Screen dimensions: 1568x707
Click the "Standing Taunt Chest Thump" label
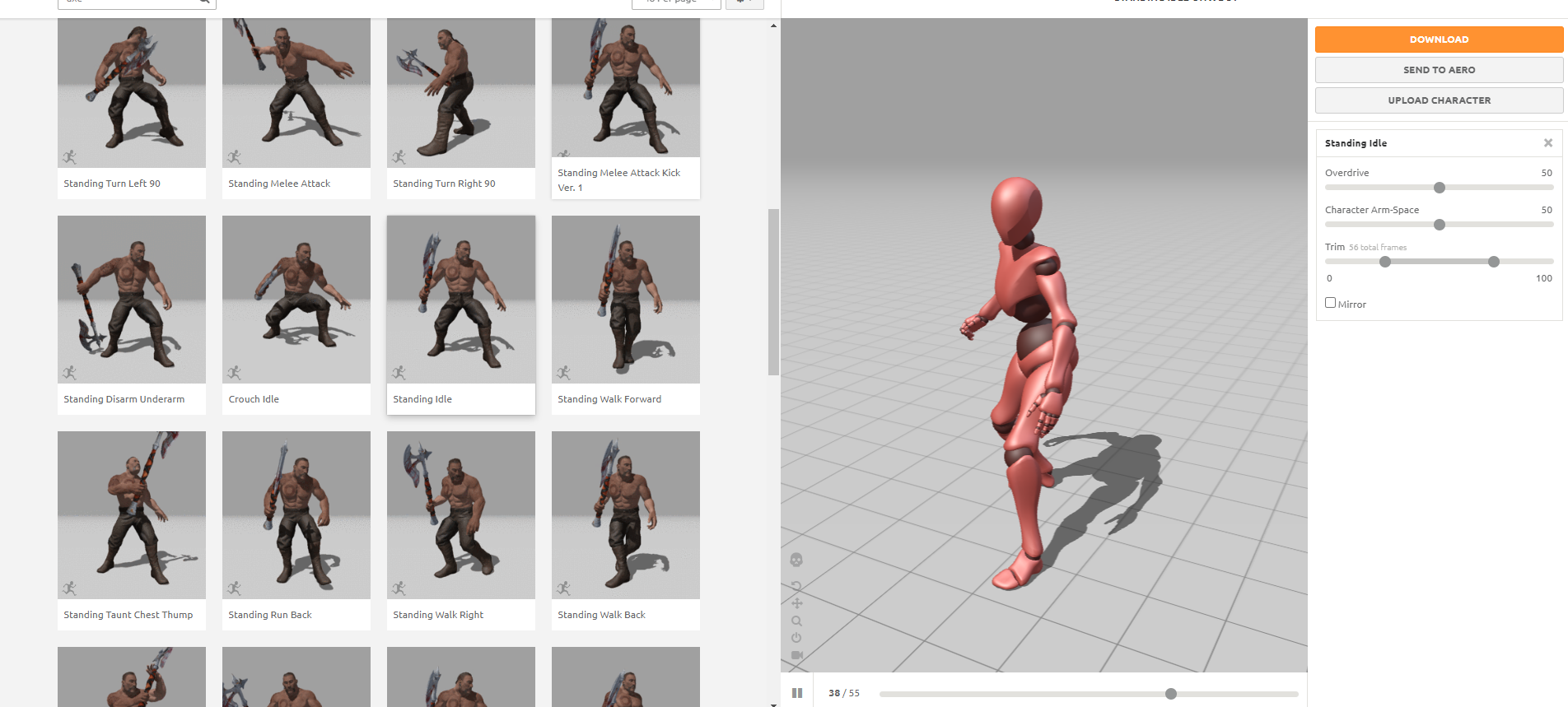[128, 615]
